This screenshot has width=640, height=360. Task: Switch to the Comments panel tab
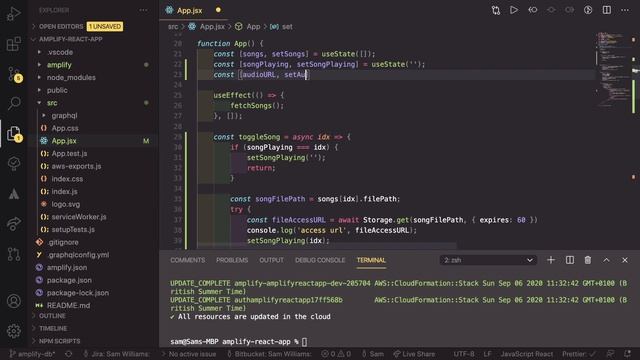coord(188,260)
